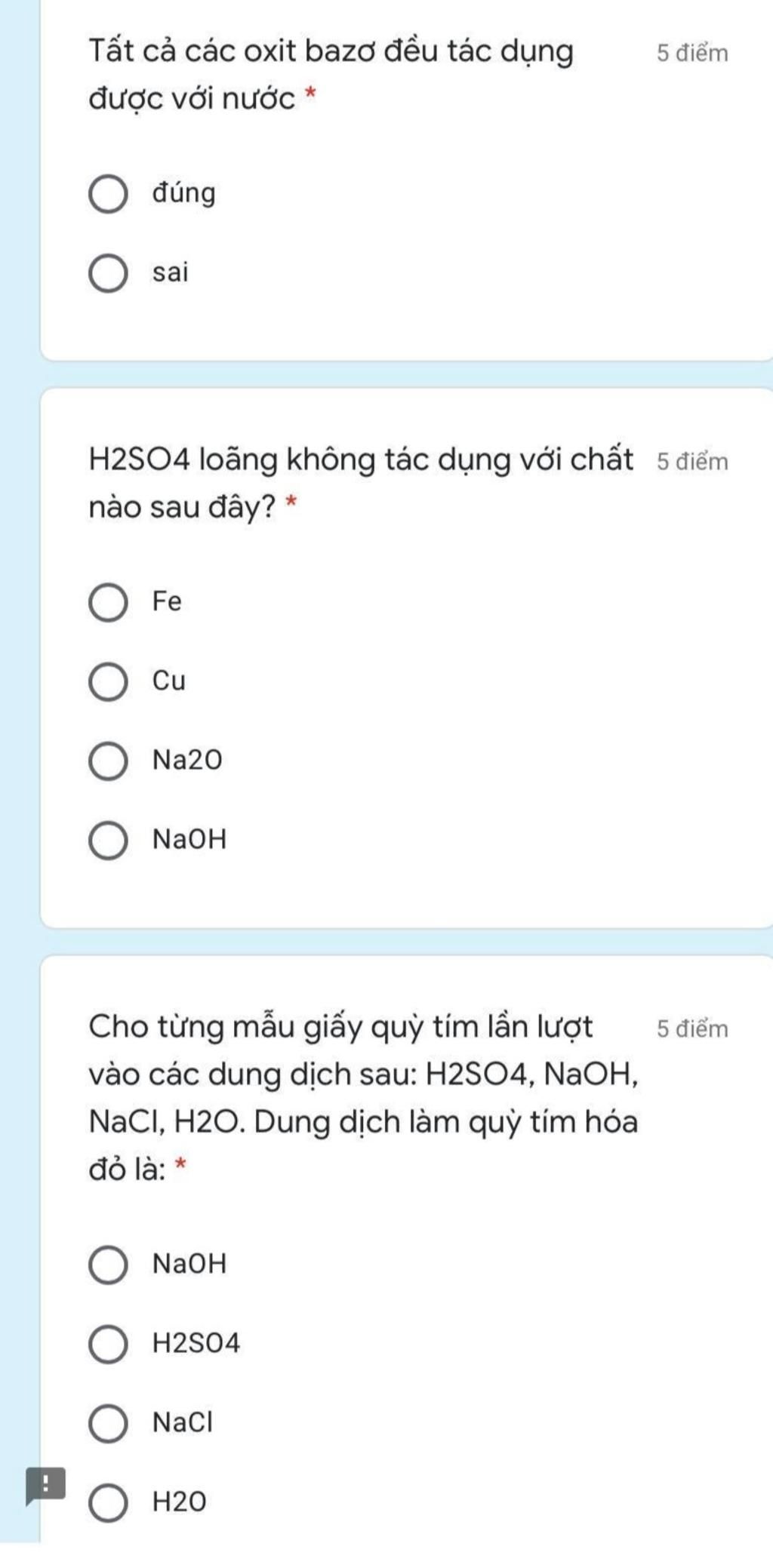Click '5 điểm' label of quỳ tím question
The height and width of the screenshot is (1568, 773).
click(x=692, y=1029)
